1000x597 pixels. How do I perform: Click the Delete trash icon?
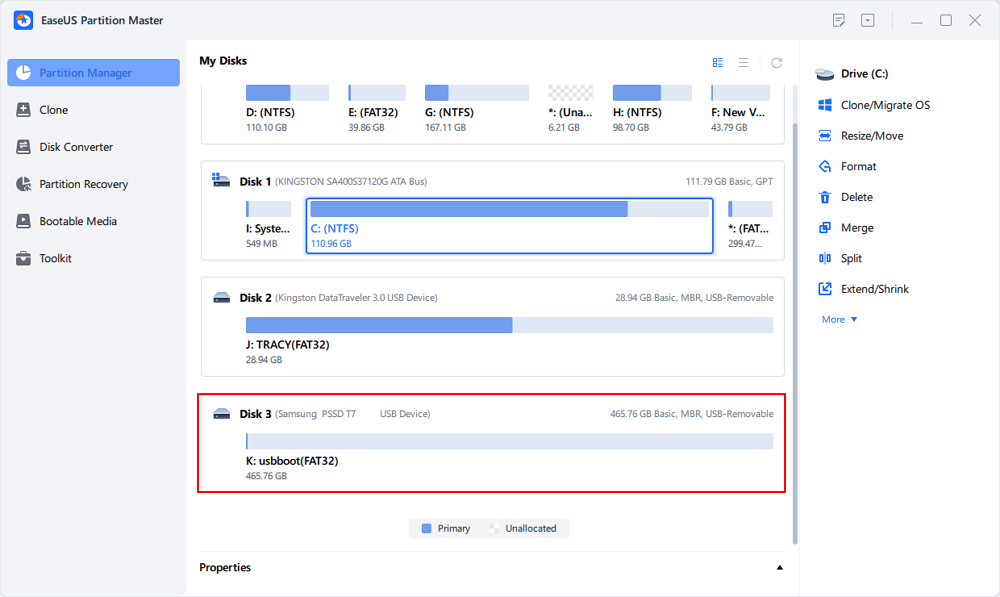[825, 197]
